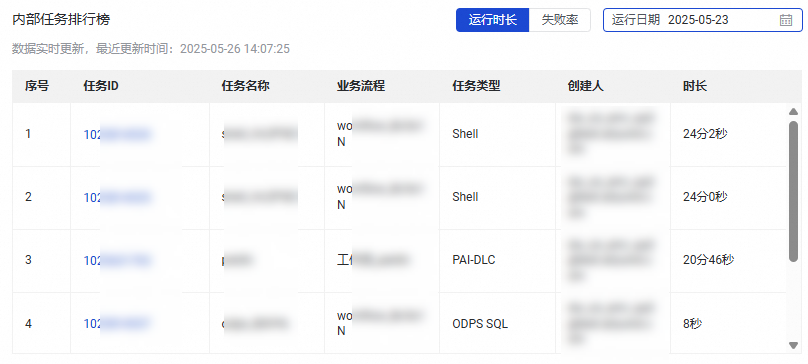The height and width of the screenshot is (364, 808).
Task: Open task ID link in row 1
Action: [x=117, y=134]
